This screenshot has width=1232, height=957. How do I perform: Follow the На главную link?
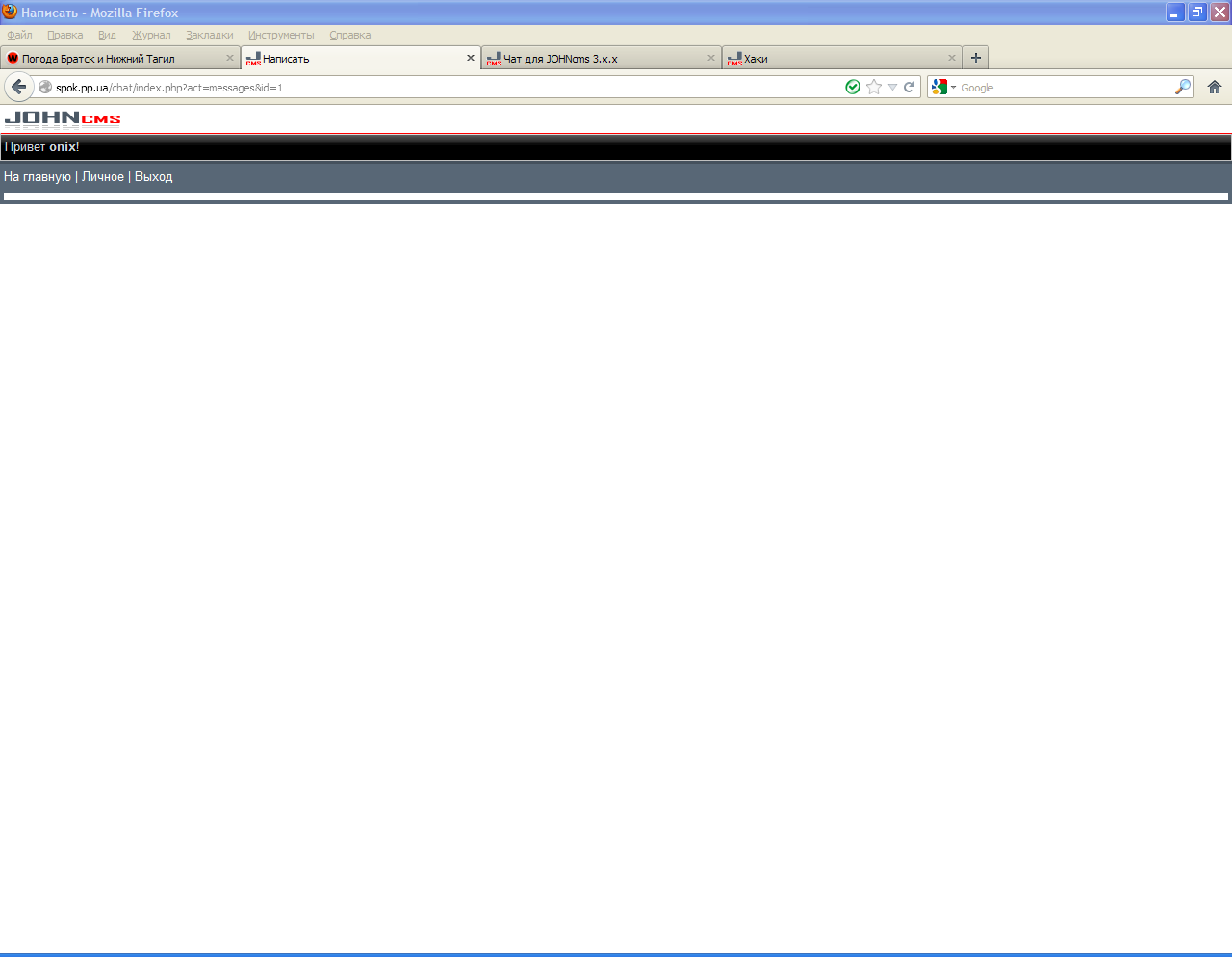point(38,177)
